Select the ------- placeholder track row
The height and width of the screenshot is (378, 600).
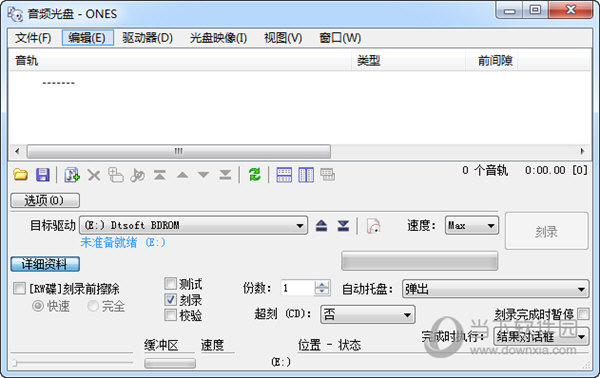tap(59, 83)
